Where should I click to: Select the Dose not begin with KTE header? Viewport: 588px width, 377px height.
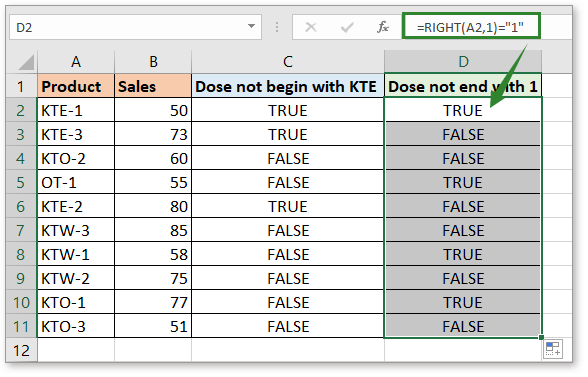[x=288, y=86]
